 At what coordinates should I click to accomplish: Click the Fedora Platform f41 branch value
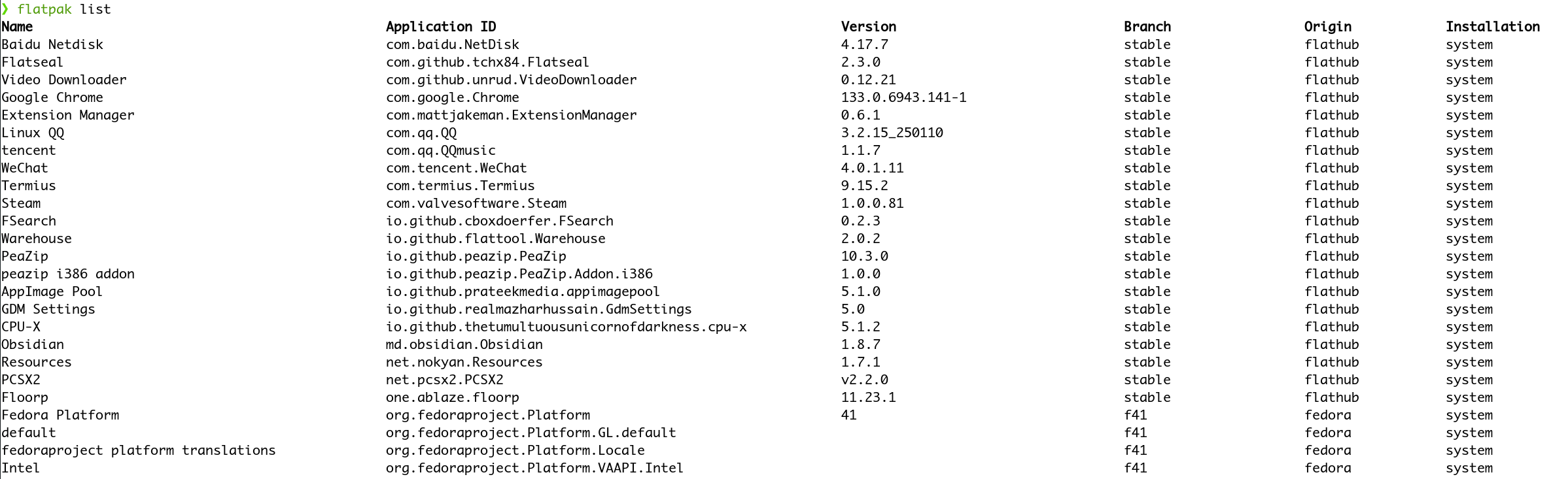click(1136, 415)
